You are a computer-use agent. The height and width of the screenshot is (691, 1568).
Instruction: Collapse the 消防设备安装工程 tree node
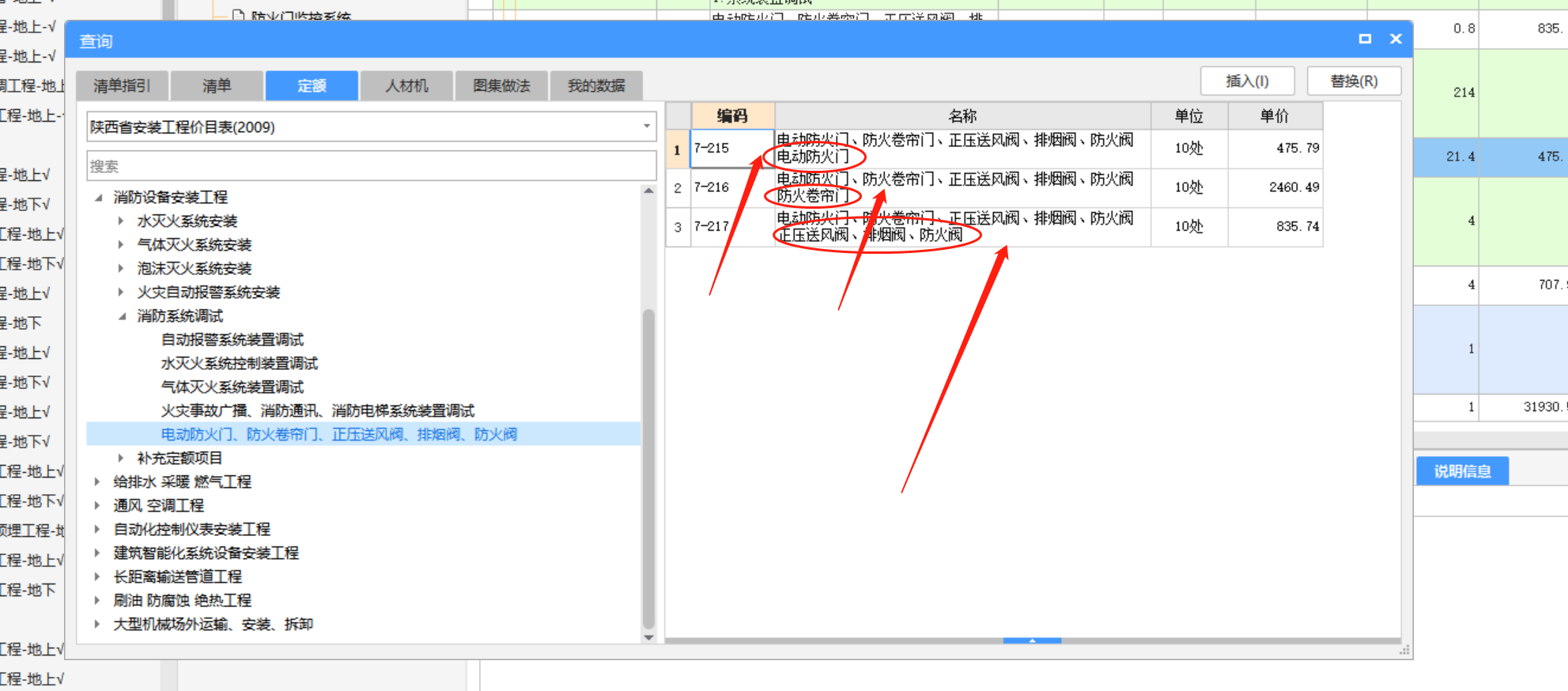coord(98,197)
